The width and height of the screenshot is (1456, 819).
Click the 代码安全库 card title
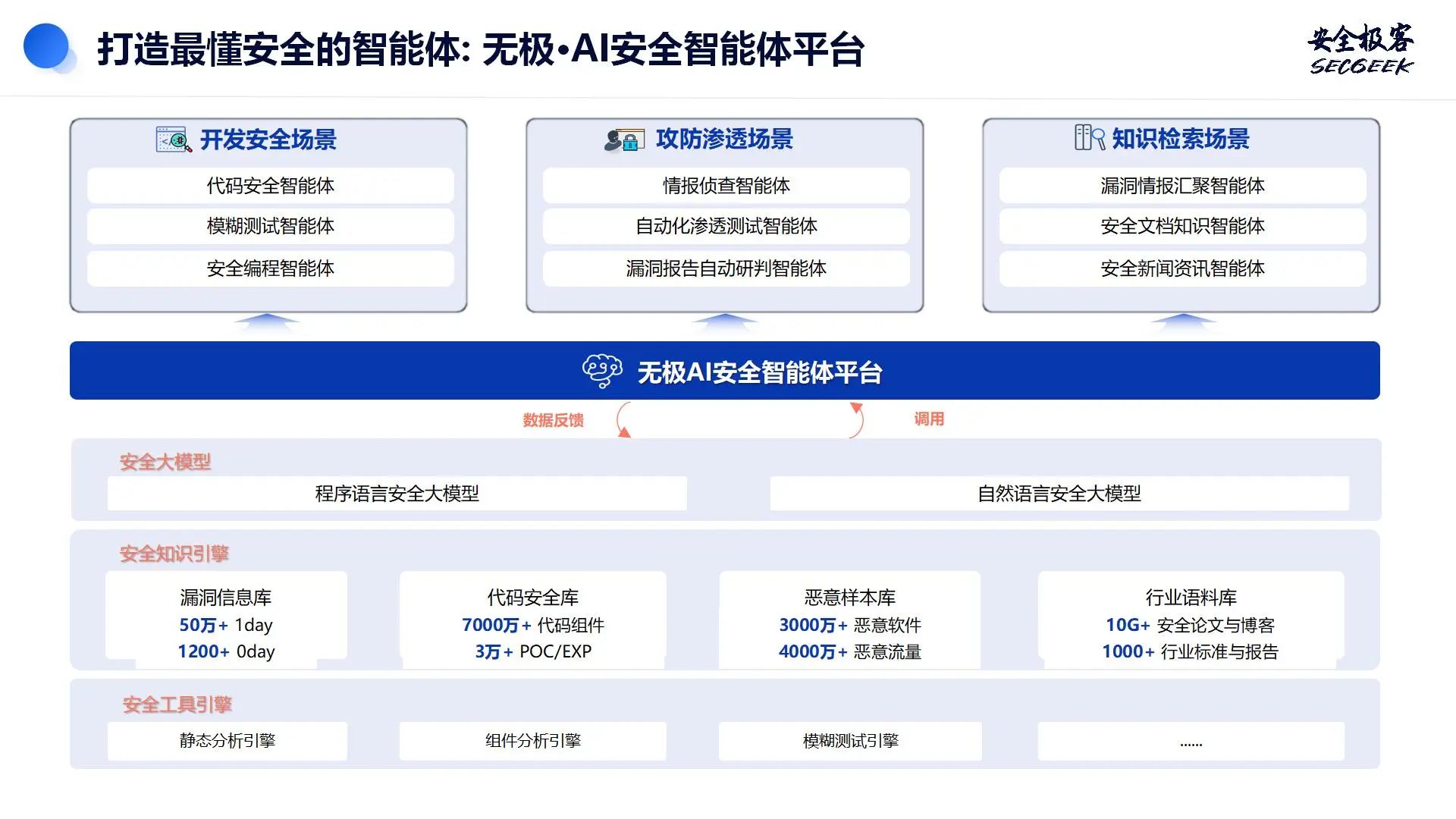click(533, 598)
